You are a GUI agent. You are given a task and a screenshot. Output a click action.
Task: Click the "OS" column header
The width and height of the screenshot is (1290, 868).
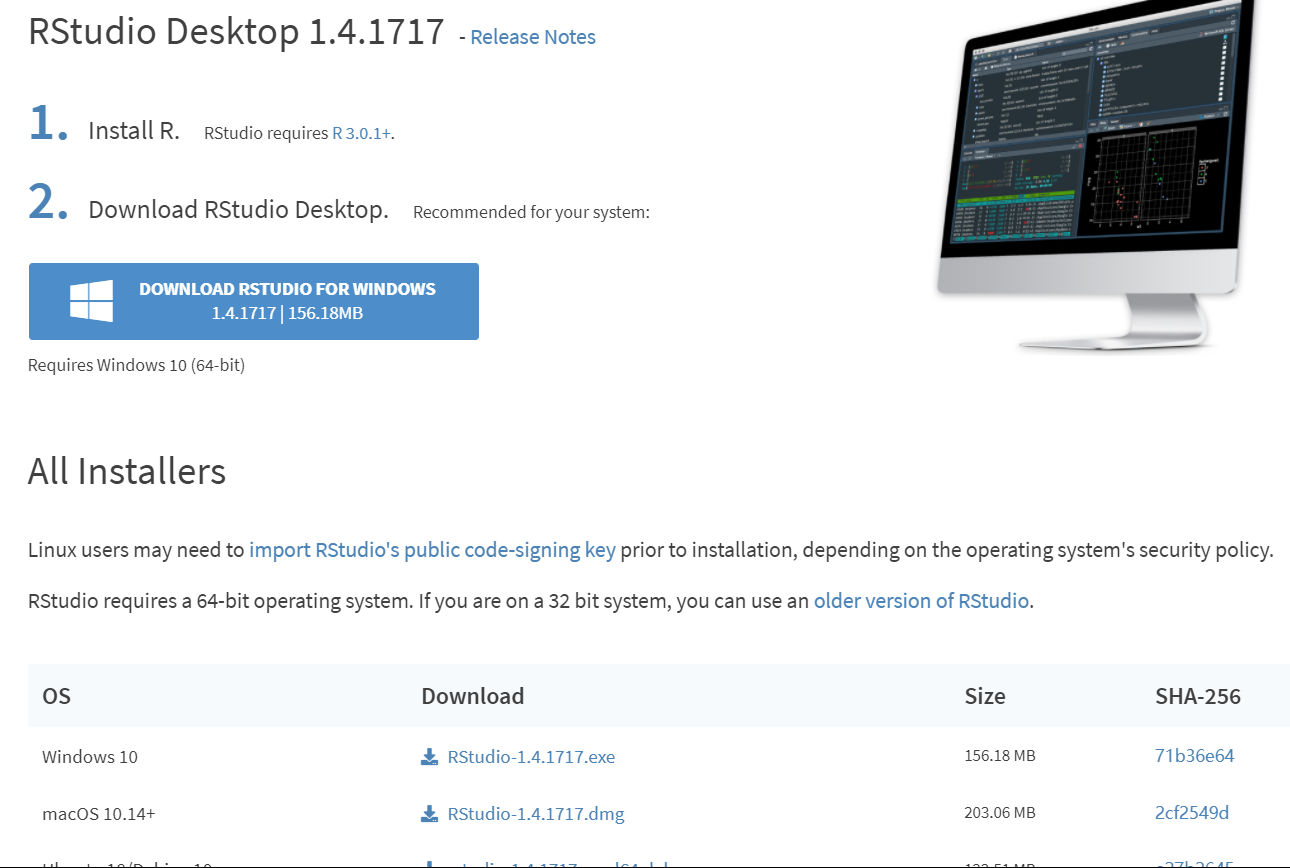(x=57, y=696)
